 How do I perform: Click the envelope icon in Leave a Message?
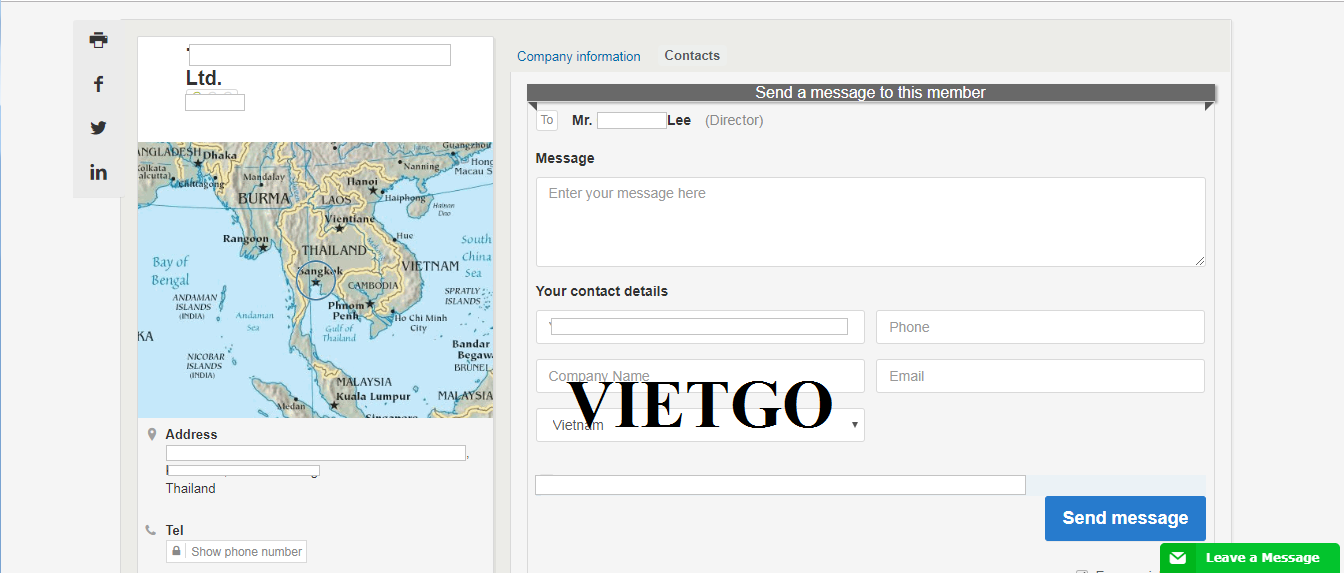pyautogui.click(x=1178, y=558)
